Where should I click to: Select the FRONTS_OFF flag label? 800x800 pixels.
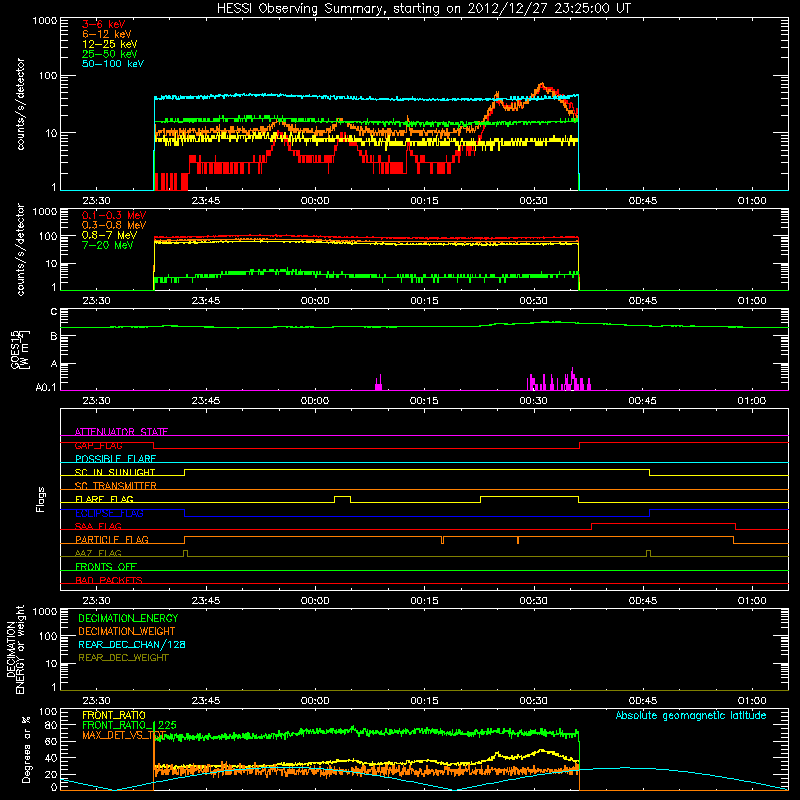[x=106, y=566]
